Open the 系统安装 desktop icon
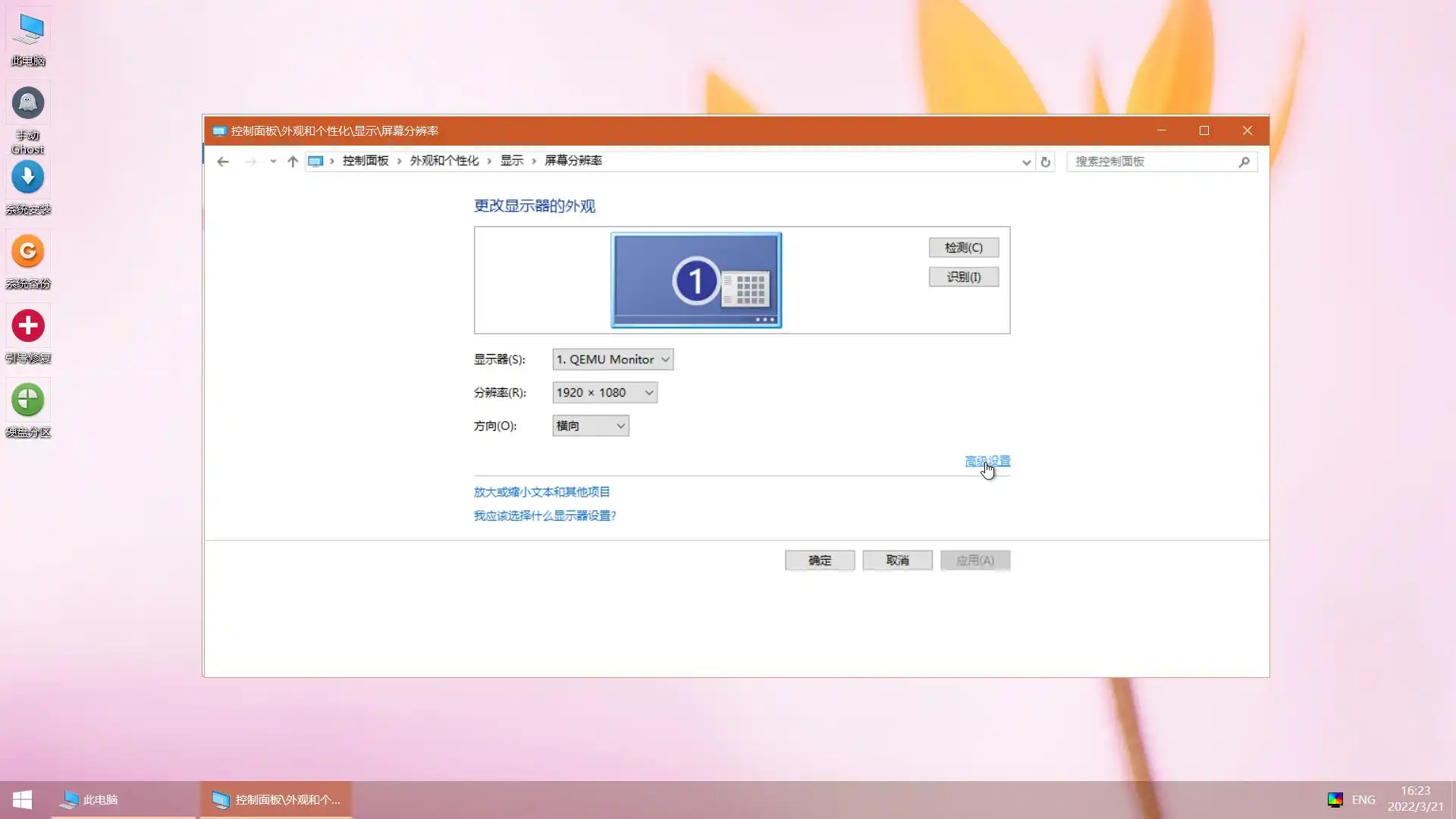The height and width of the screenshot is (819, 1456). [28, 178]
